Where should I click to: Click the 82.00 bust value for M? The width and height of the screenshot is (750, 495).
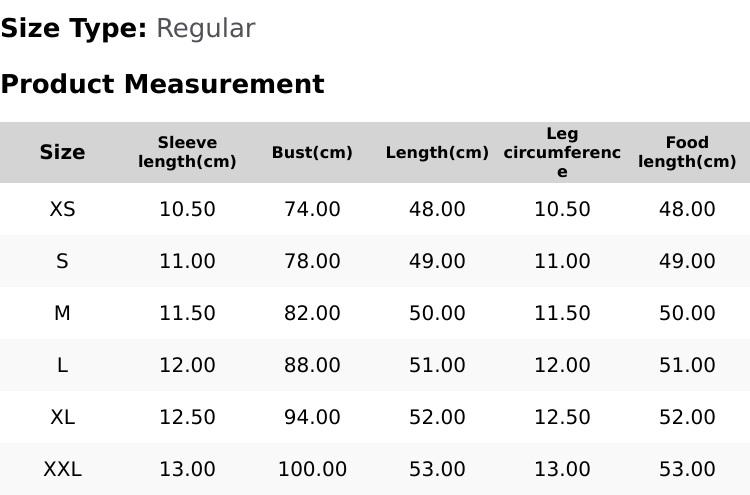click(312, 313)
